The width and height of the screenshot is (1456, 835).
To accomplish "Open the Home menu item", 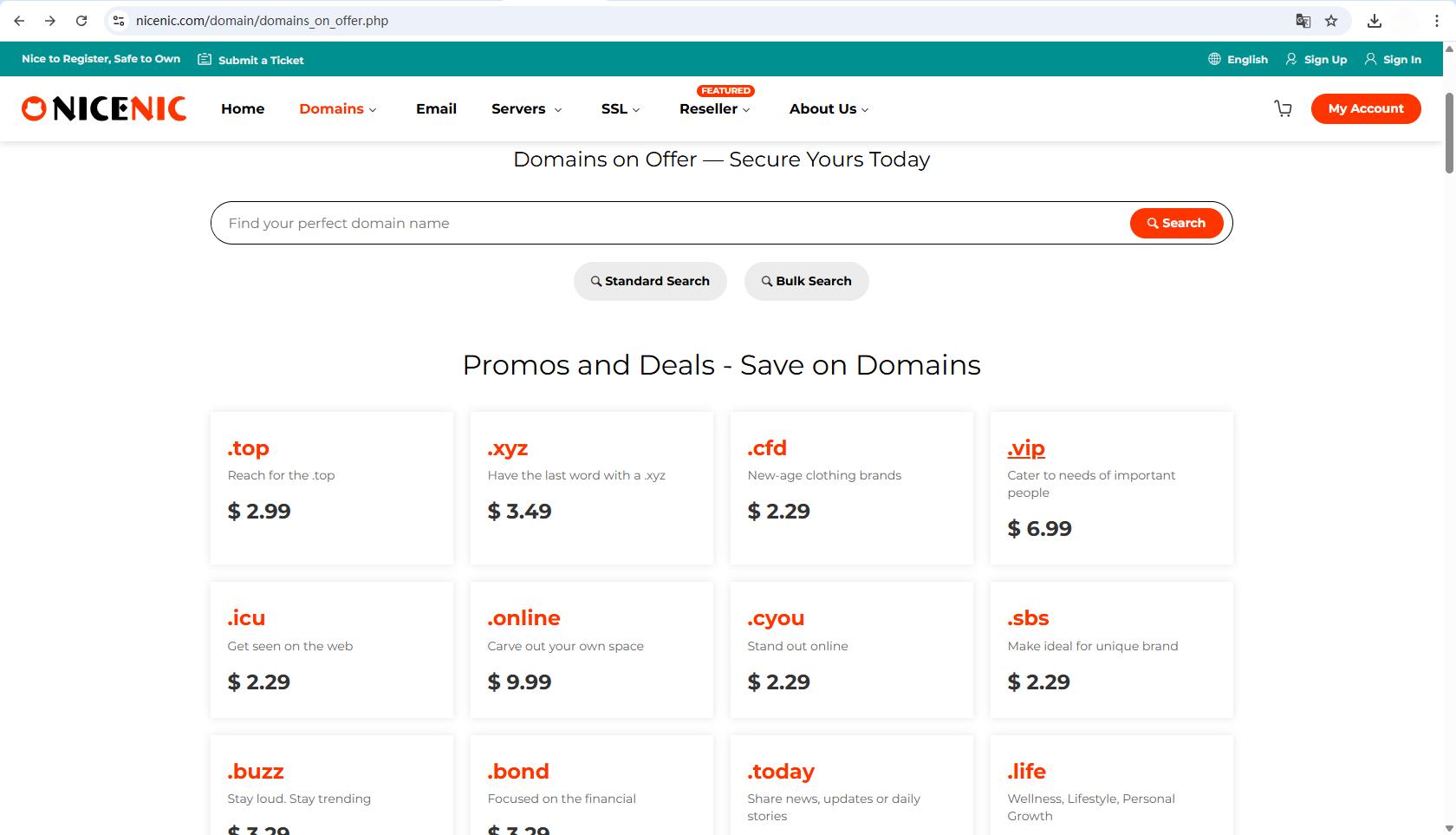I will tap(243, 108).
